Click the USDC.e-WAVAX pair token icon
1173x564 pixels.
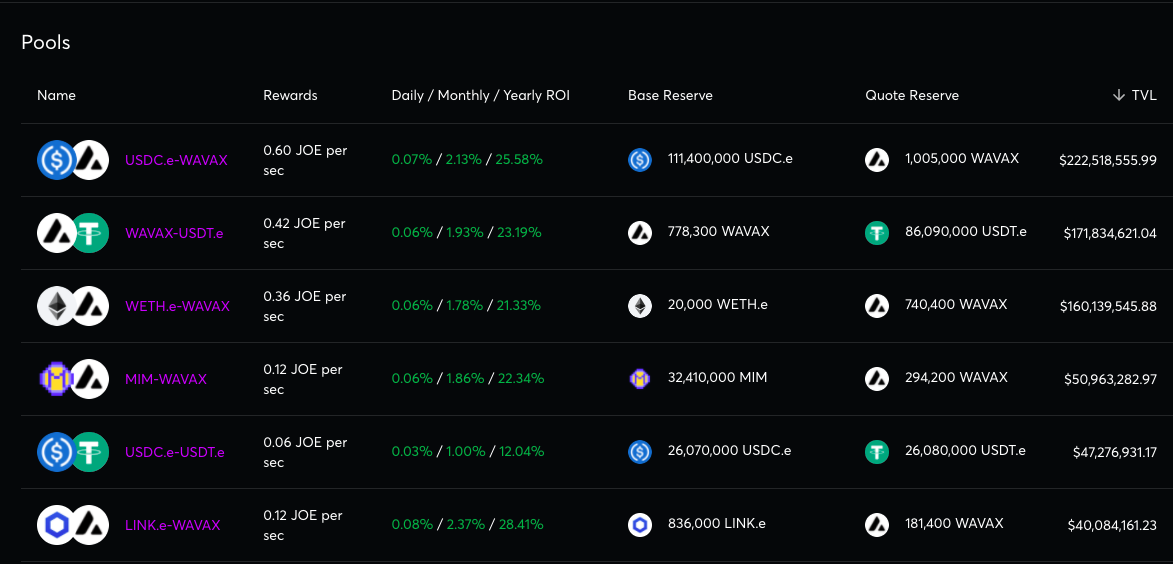(x=73, y=160)
